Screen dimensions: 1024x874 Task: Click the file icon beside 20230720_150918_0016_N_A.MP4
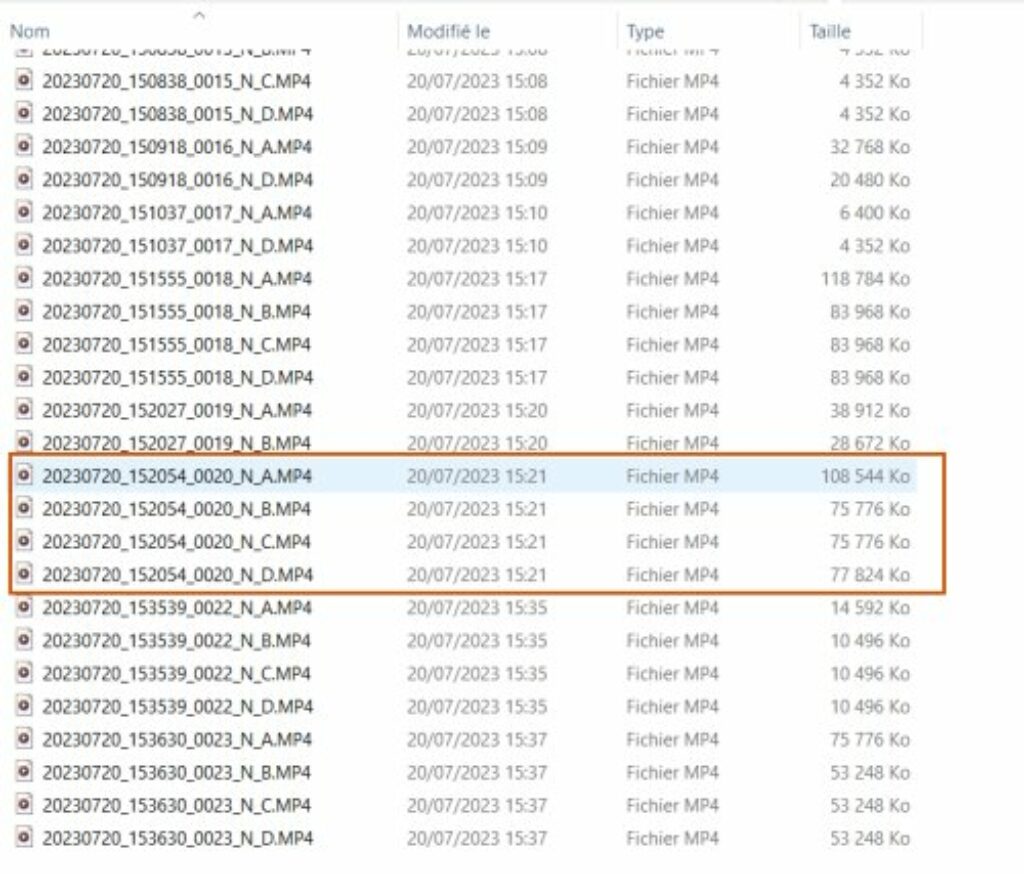tap(26, 147)
